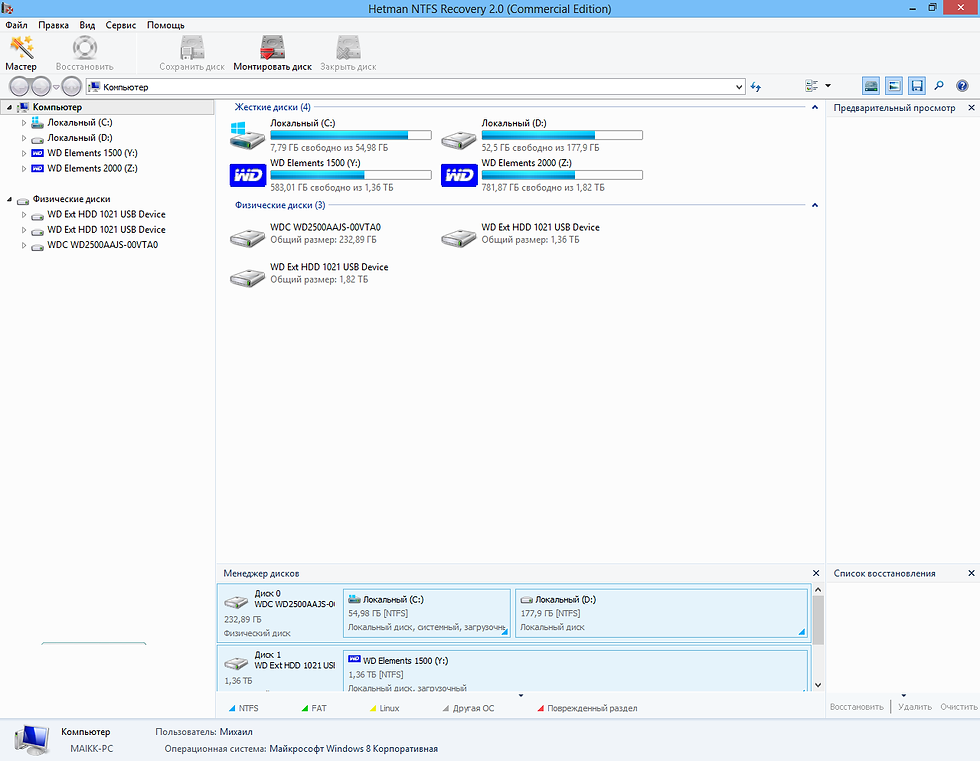Select physical disk WDC WD2500AAJS-00VTA0 icon
The width and height of the screenshot is (980, 761).
coord(248,237)
